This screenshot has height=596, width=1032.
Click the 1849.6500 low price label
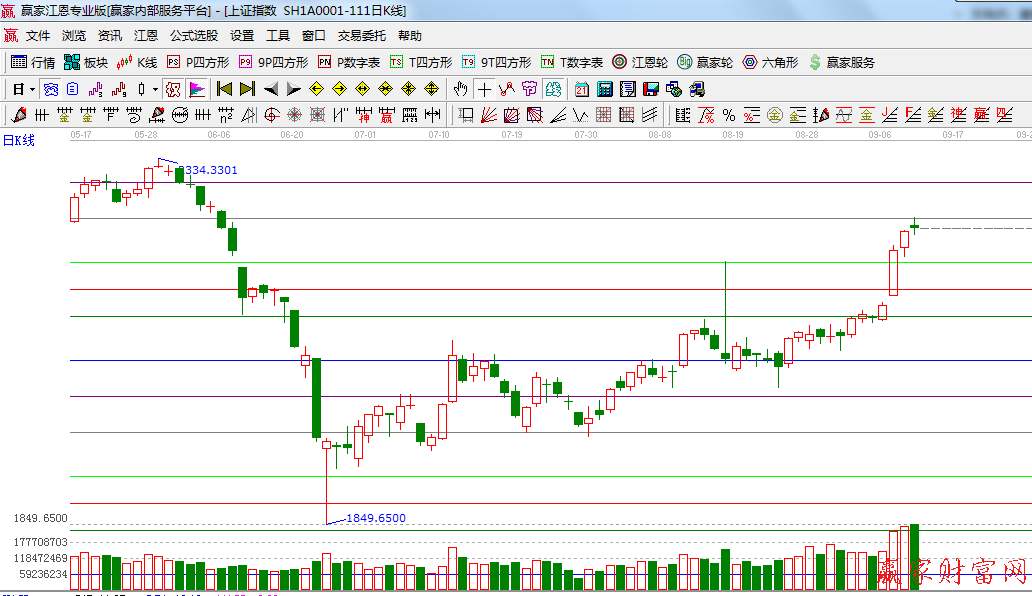coord(375,517)
